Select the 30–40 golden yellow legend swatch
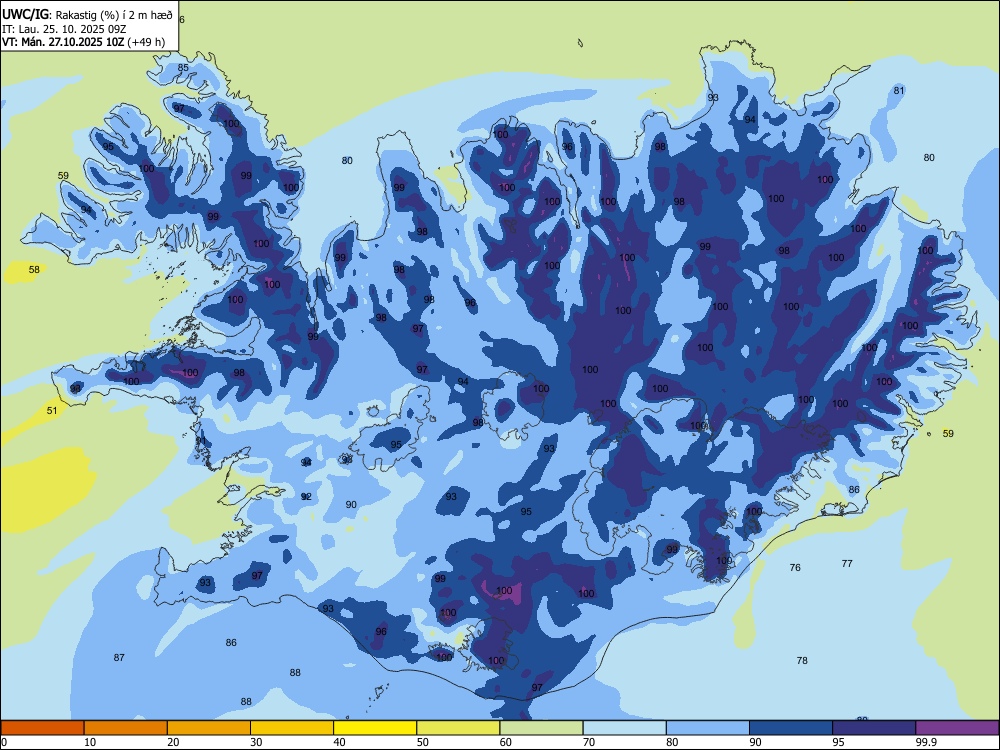The height and width of the screenshot is (750, 1000). [292, 728]
